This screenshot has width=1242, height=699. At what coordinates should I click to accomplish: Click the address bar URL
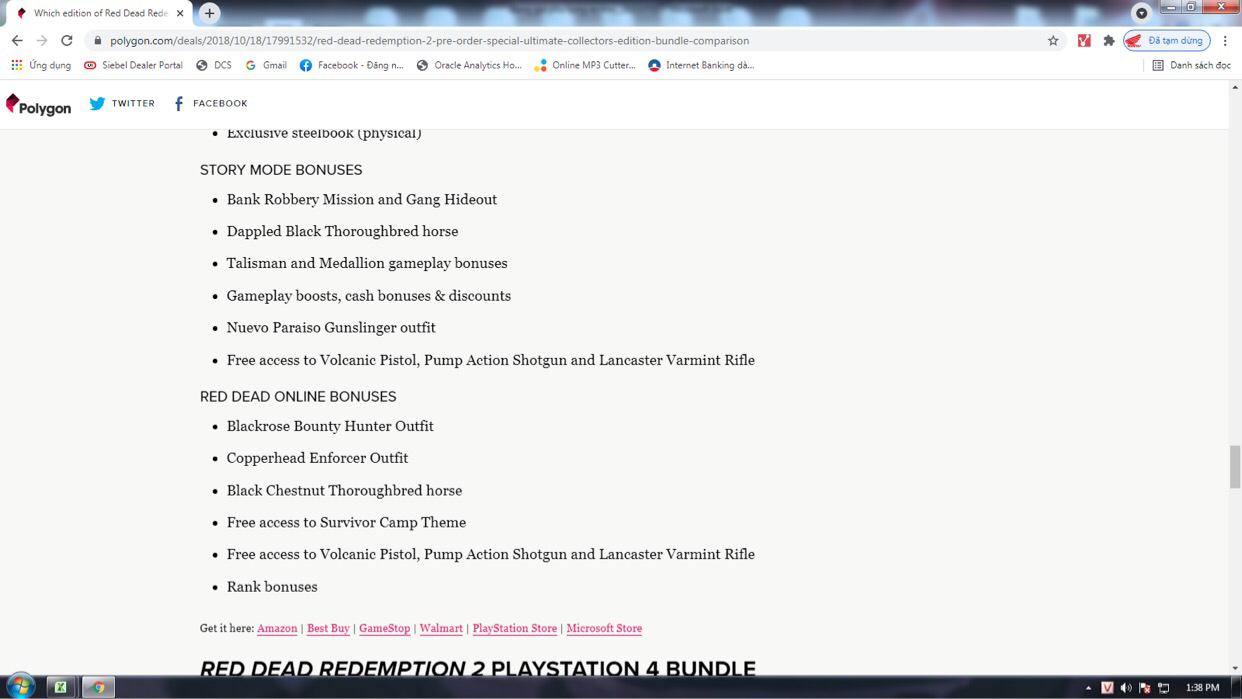(x=430, y=41)
